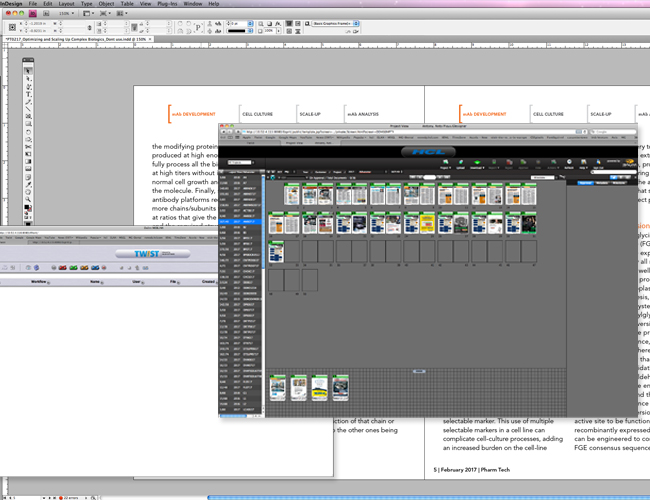Click the paragraph P icon in control bar

coord(198,27)
